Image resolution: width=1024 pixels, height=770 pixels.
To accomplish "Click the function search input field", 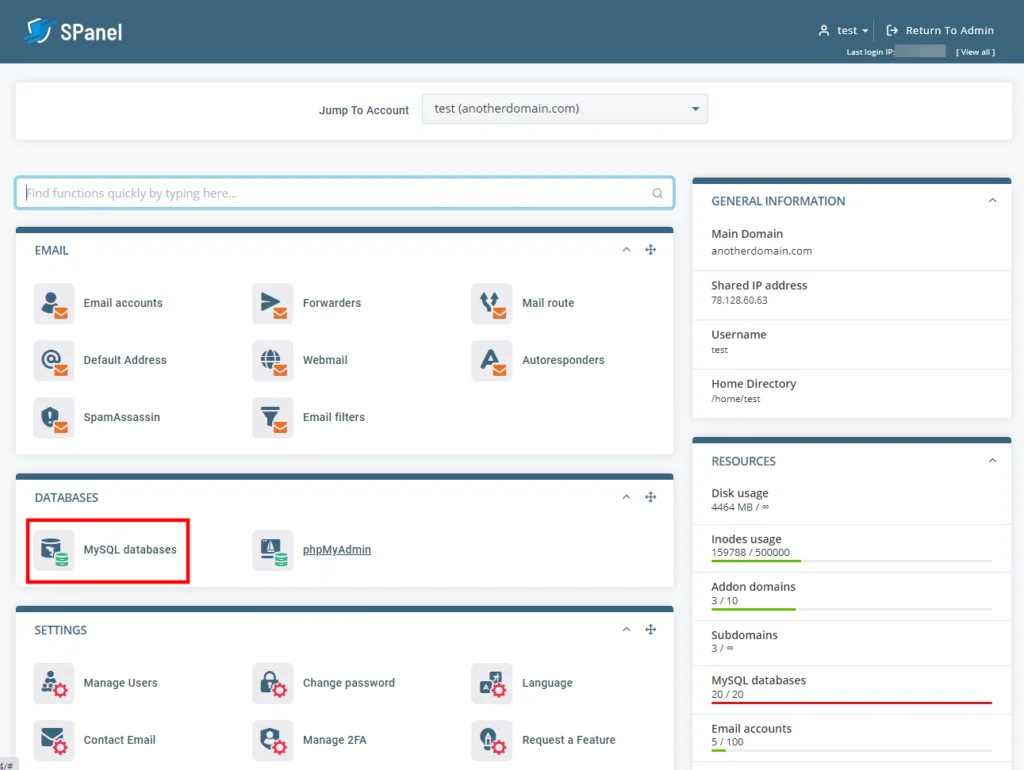I will pos(345,192).
